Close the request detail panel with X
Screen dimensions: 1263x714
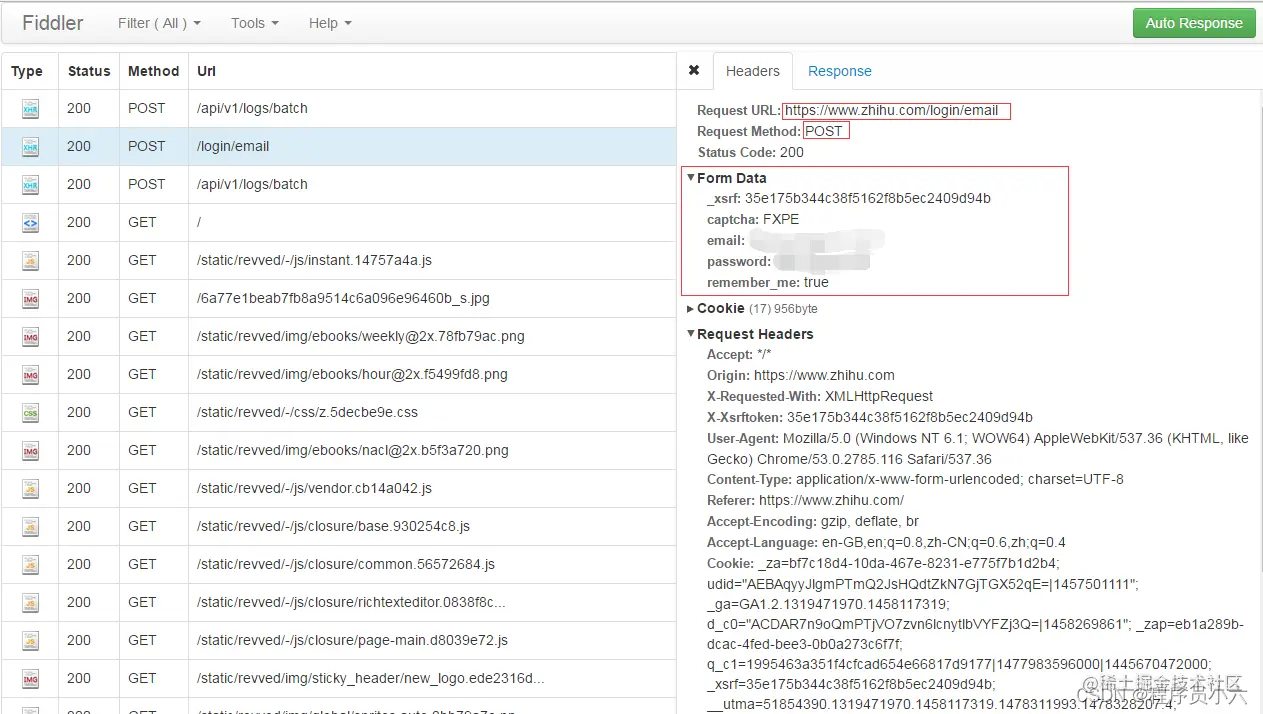pos(694,71)
